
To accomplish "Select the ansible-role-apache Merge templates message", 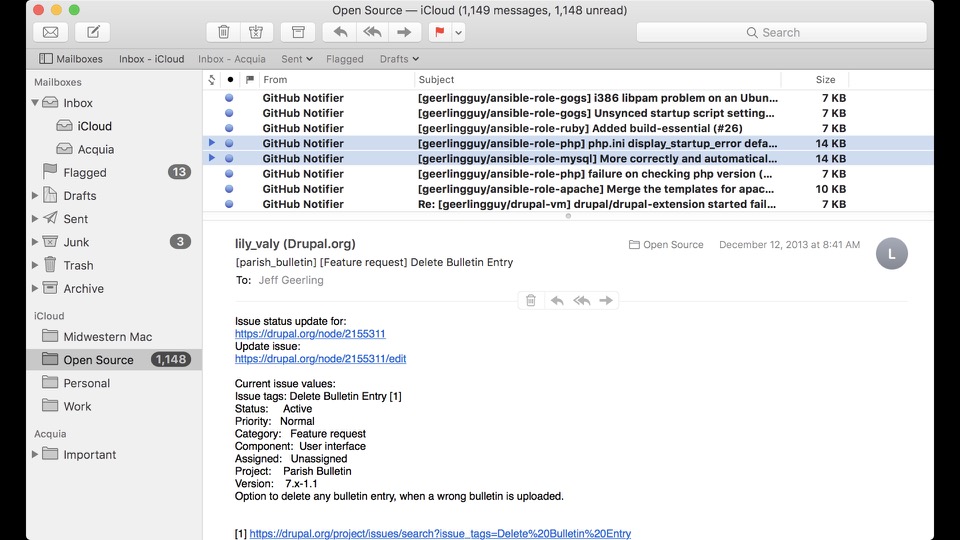I will pos(568,189).
